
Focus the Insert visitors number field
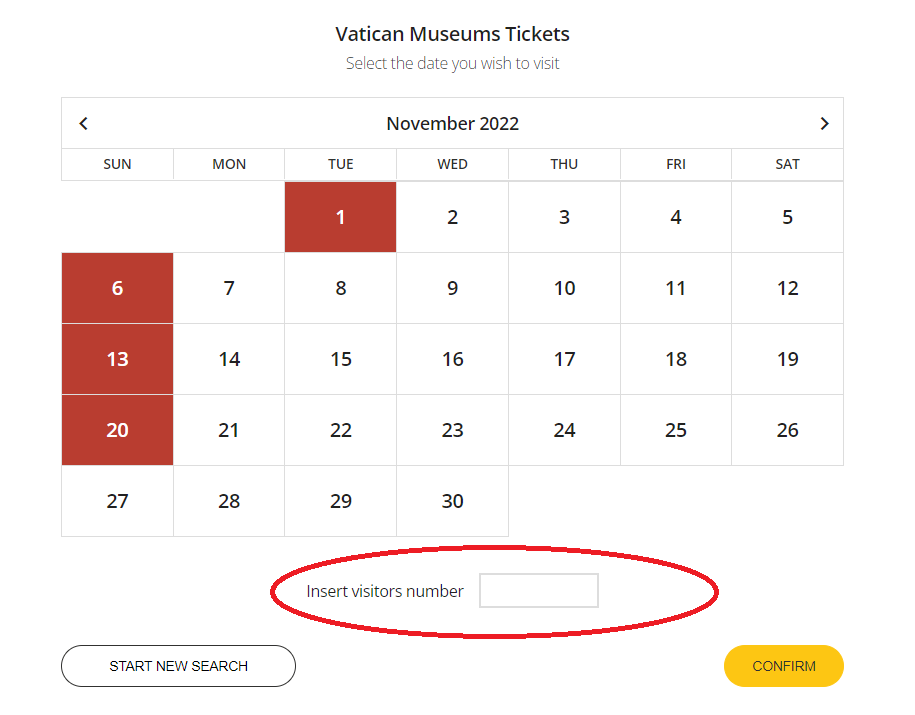tap(539, 591)
